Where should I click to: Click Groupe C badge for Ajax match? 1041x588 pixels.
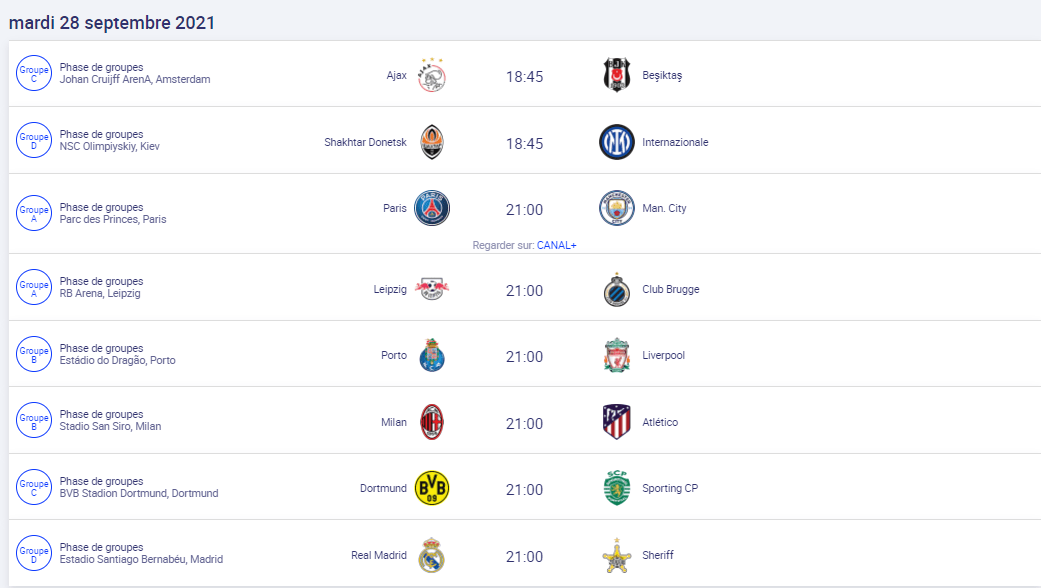coord(34,74)
